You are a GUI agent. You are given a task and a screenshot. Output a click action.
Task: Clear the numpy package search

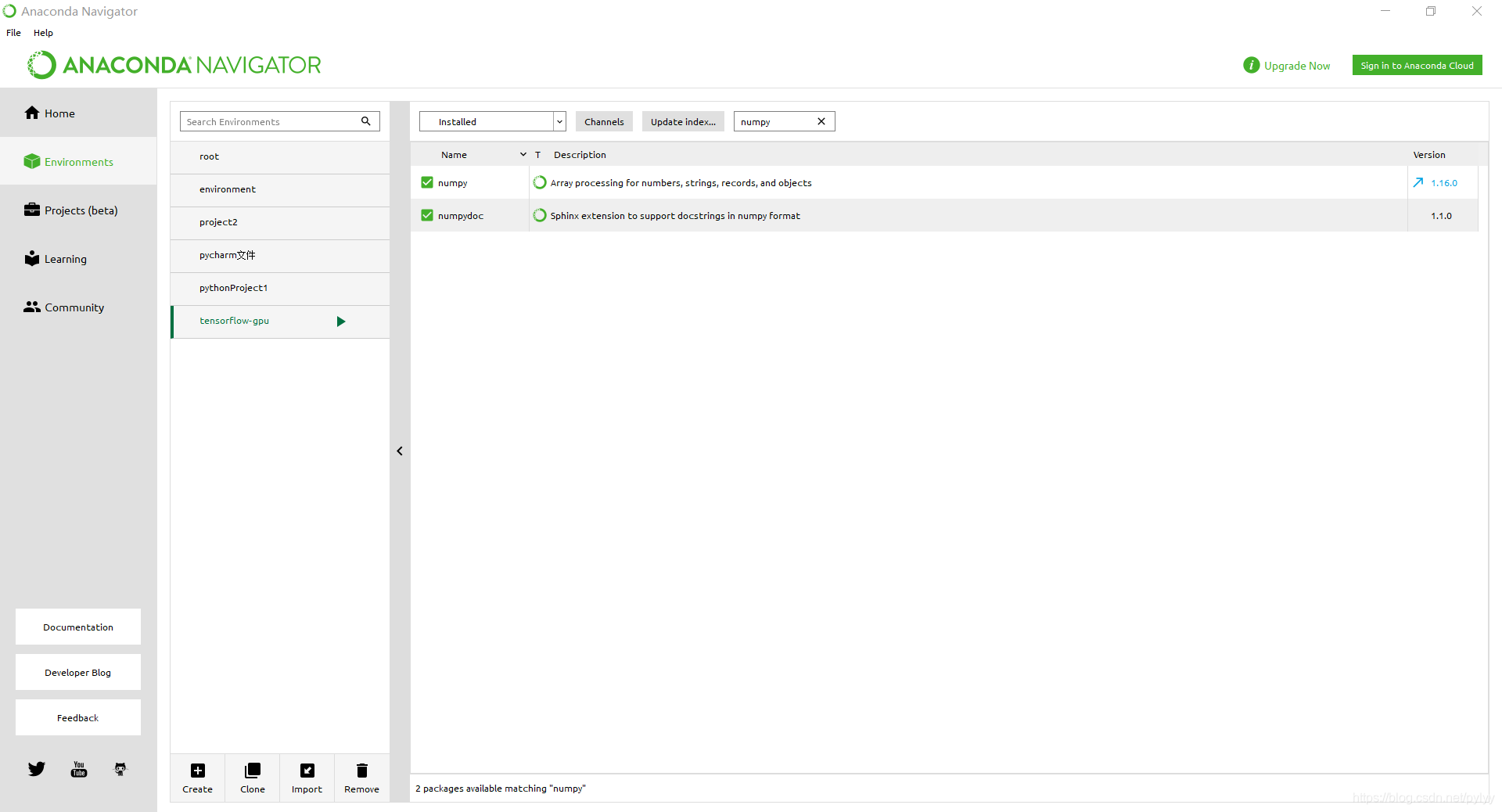[821, 121]
